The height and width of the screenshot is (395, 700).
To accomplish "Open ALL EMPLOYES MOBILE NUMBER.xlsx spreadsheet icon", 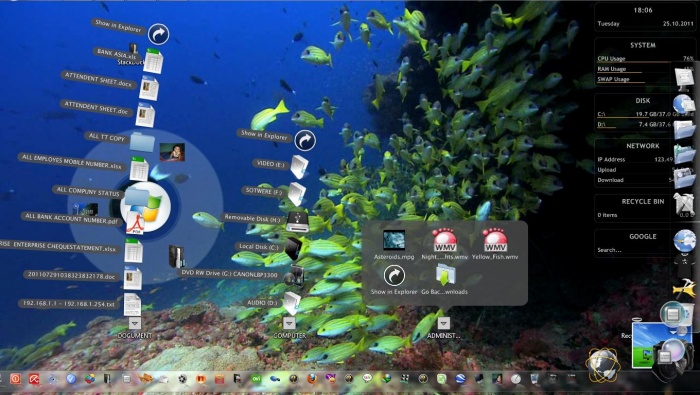I will click(x=139, y=169).
